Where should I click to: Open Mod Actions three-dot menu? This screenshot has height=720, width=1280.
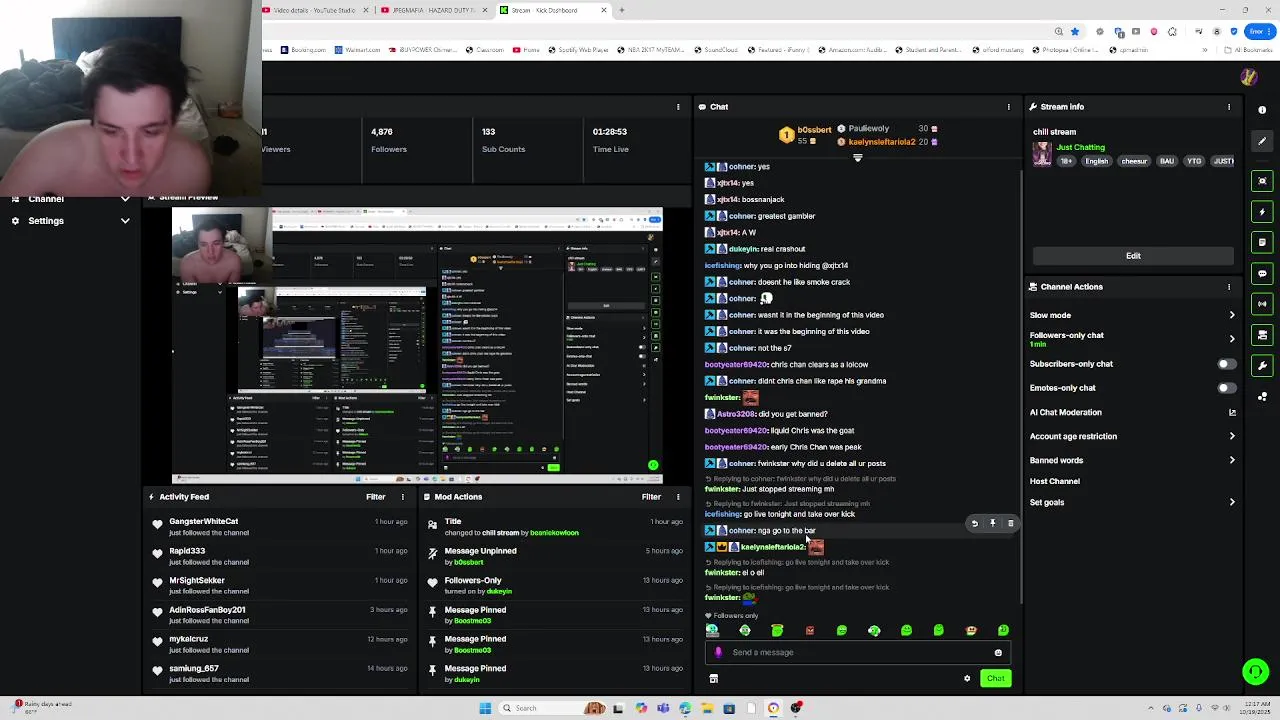coord(678,497)
